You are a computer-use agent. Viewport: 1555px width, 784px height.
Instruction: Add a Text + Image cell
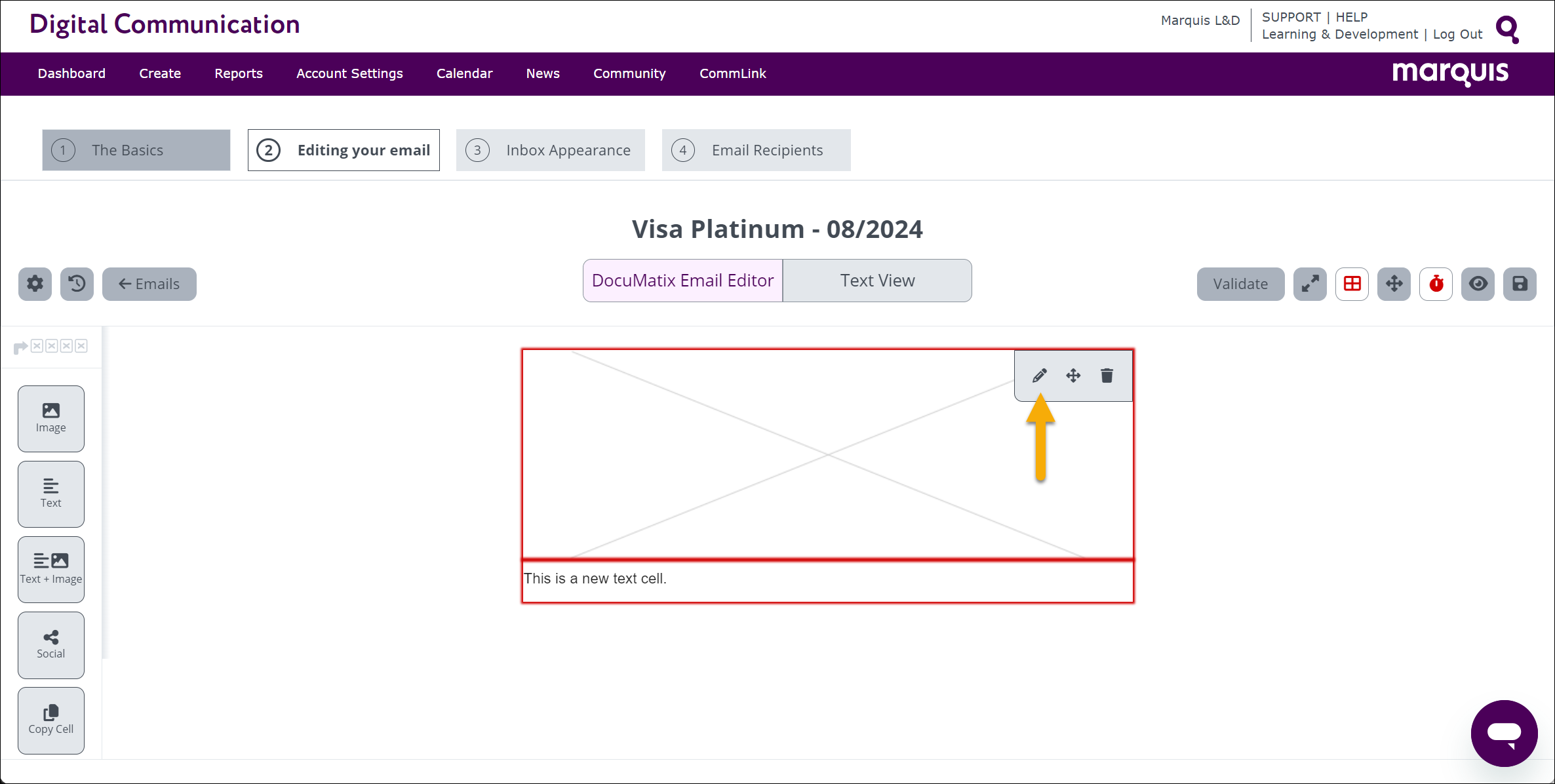coord(51,569)
